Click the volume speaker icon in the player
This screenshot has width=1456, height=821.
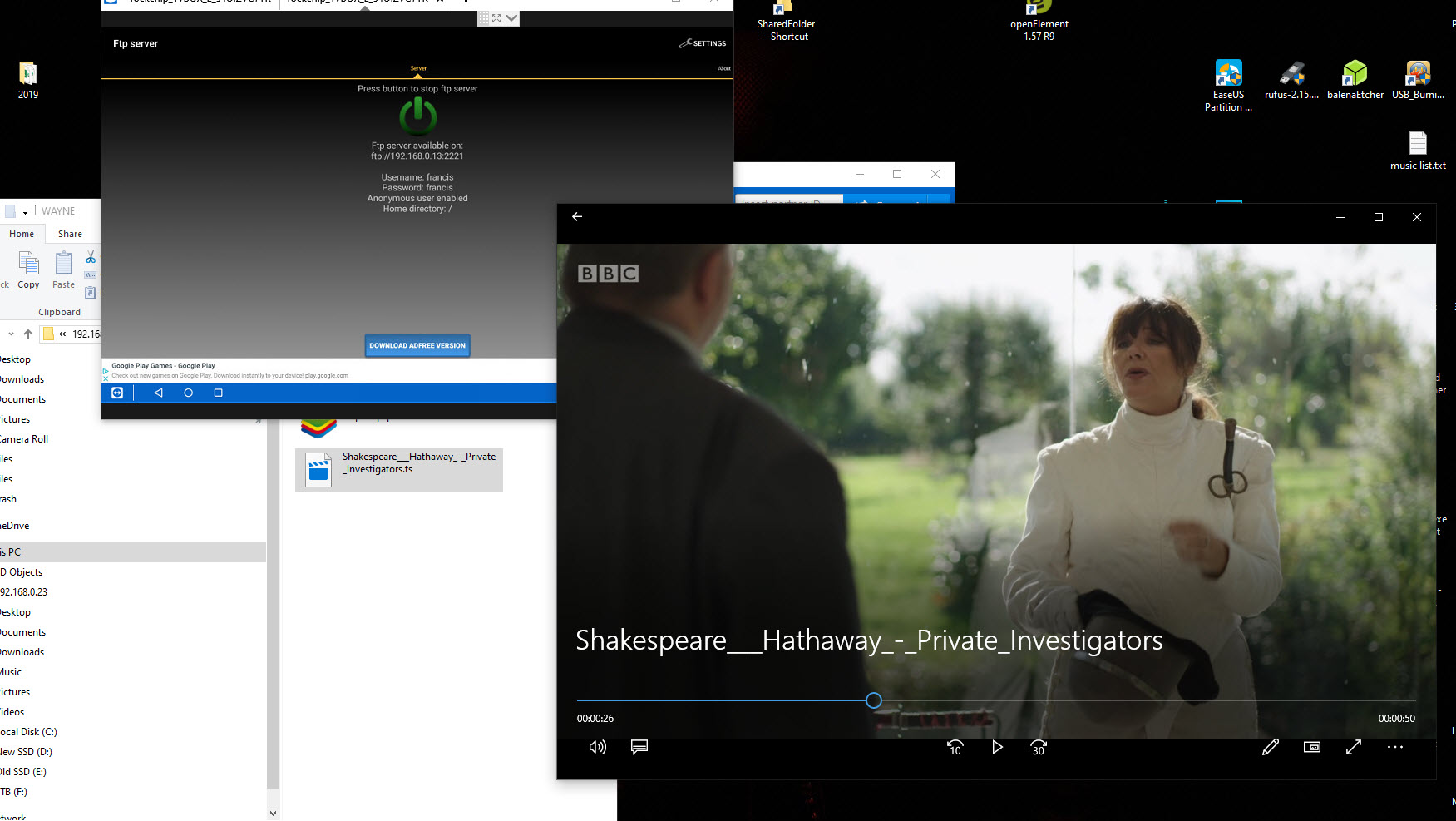(x=597, y=747)
